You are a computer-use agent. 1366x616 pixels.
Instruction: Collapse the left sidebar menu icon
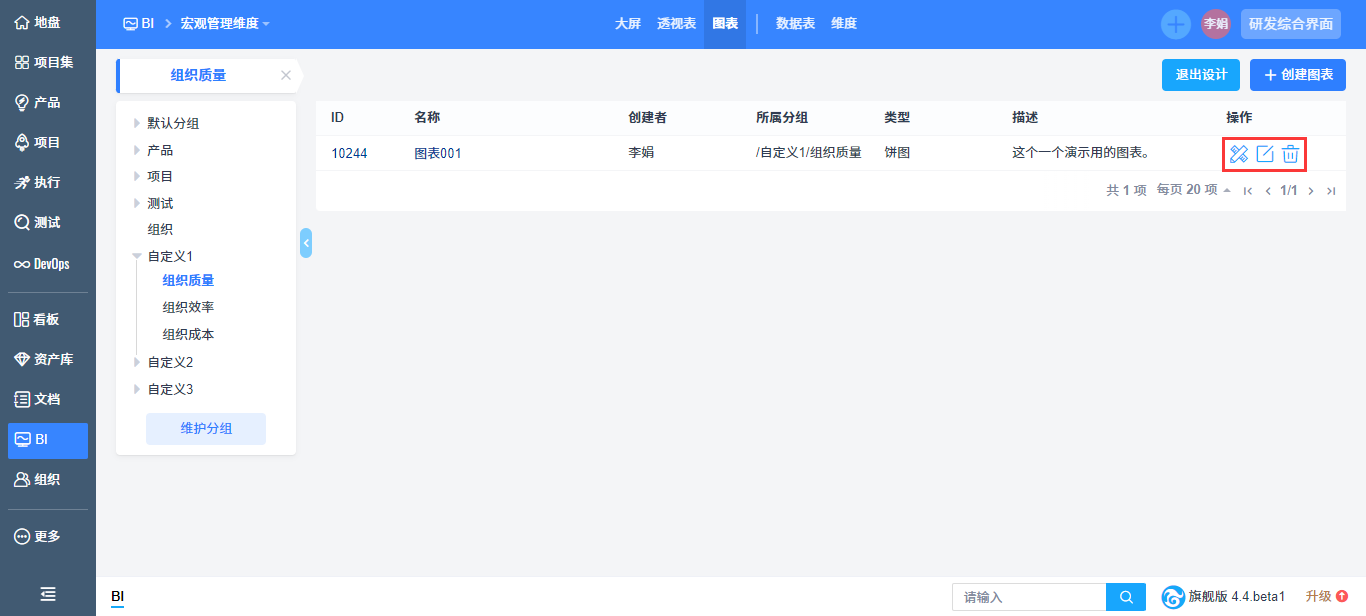[x=47, y=594]
